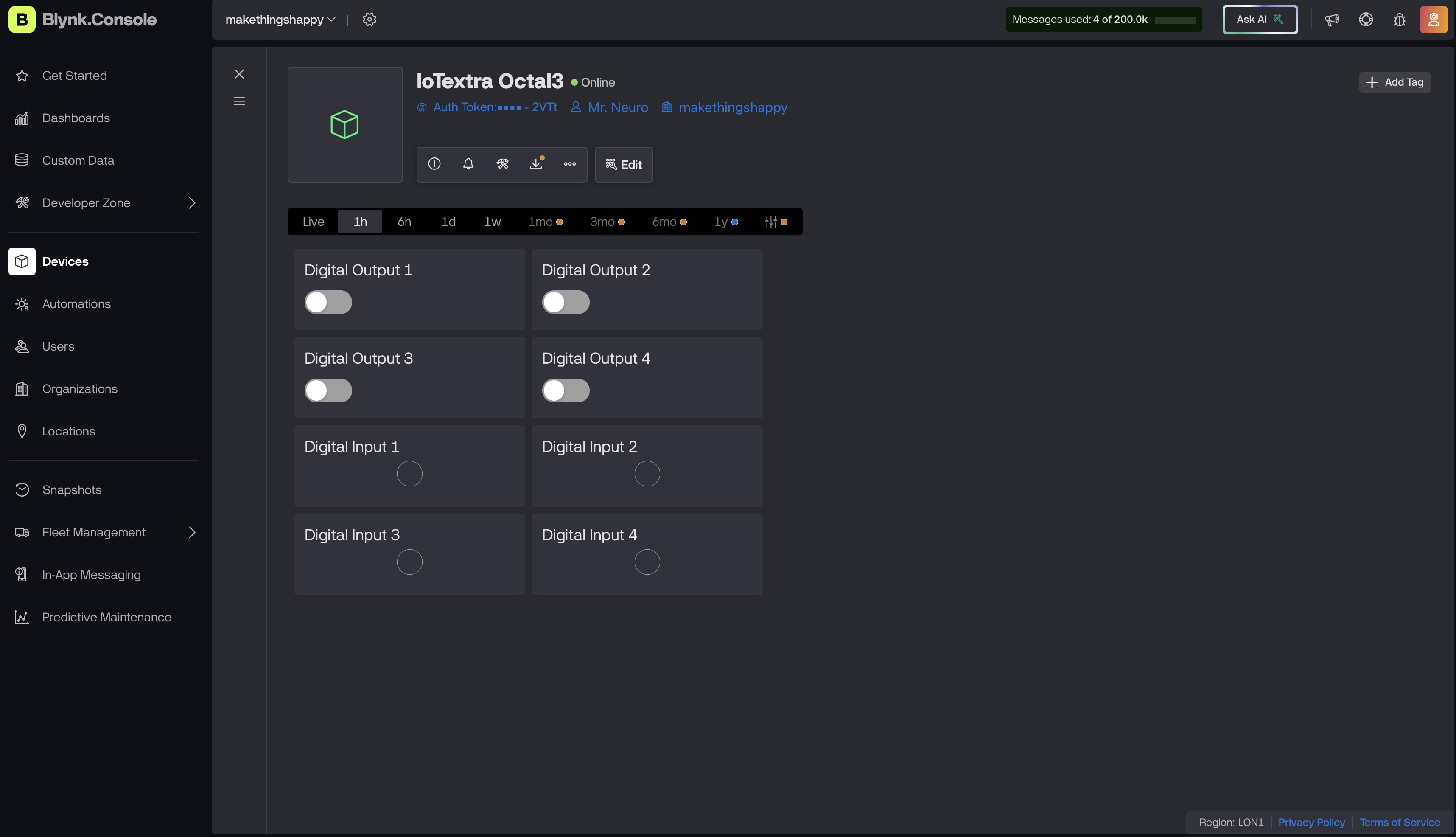Select the 3mo time range tab

608,222
